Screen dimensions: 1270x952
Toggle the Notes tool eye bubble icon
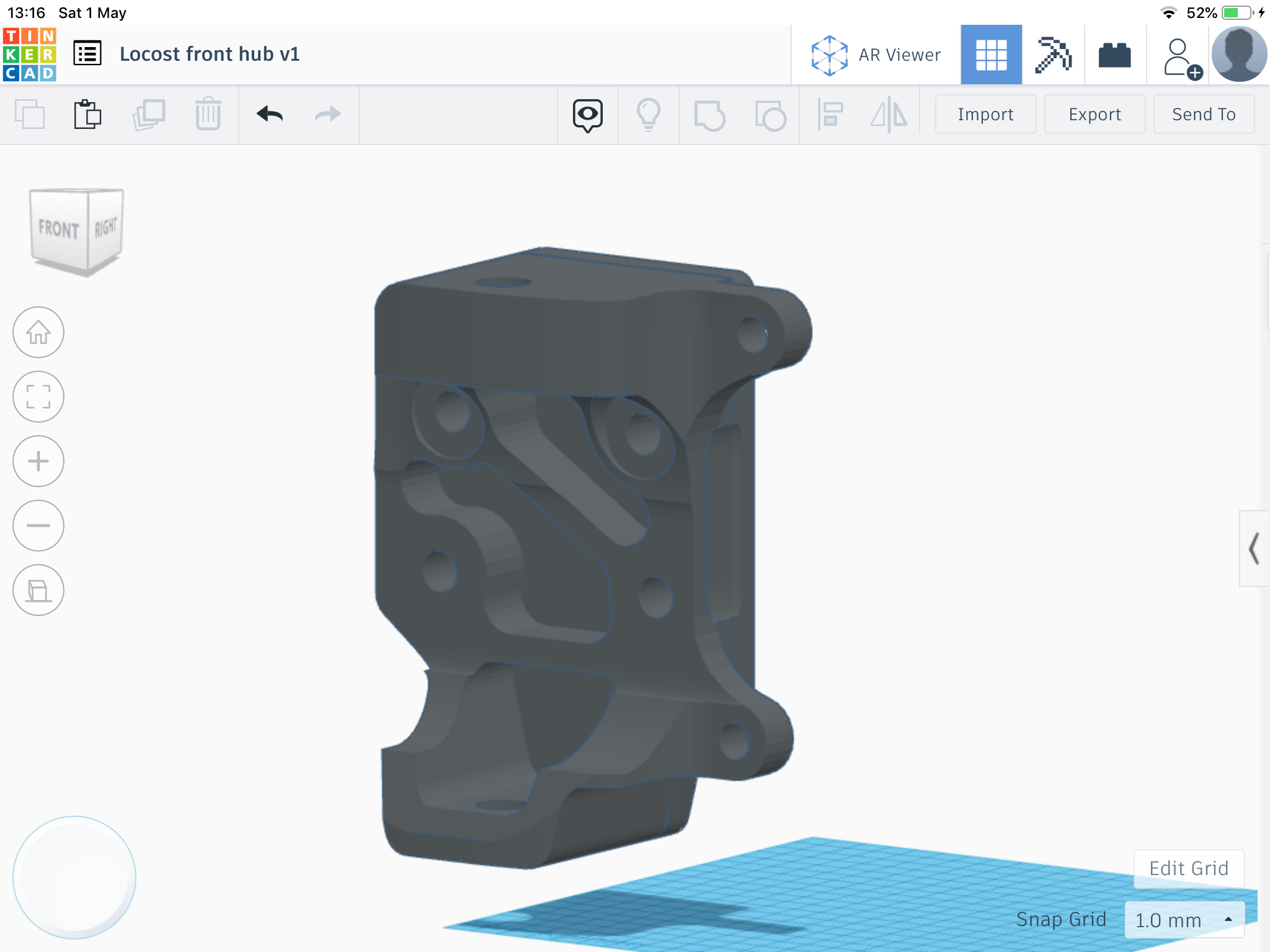click(587, 115)
